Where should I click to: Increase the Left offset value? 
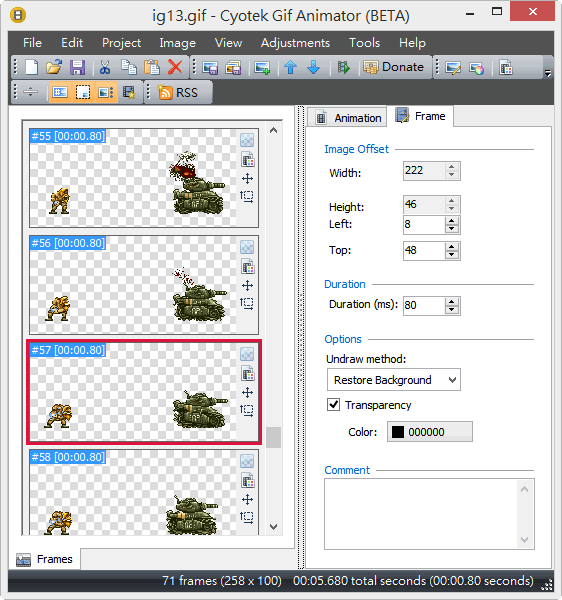(452, 221)
